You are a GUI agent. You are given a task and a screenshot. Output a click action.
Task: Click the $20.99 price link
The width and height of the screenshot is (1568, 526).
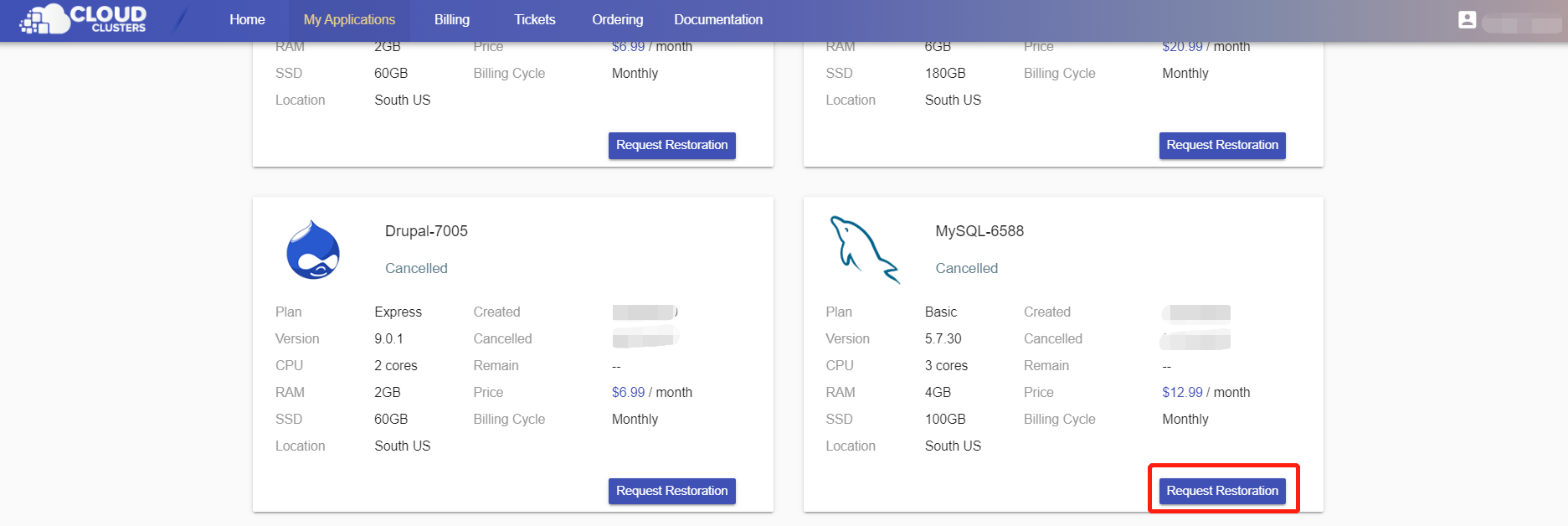point(1182,47)
